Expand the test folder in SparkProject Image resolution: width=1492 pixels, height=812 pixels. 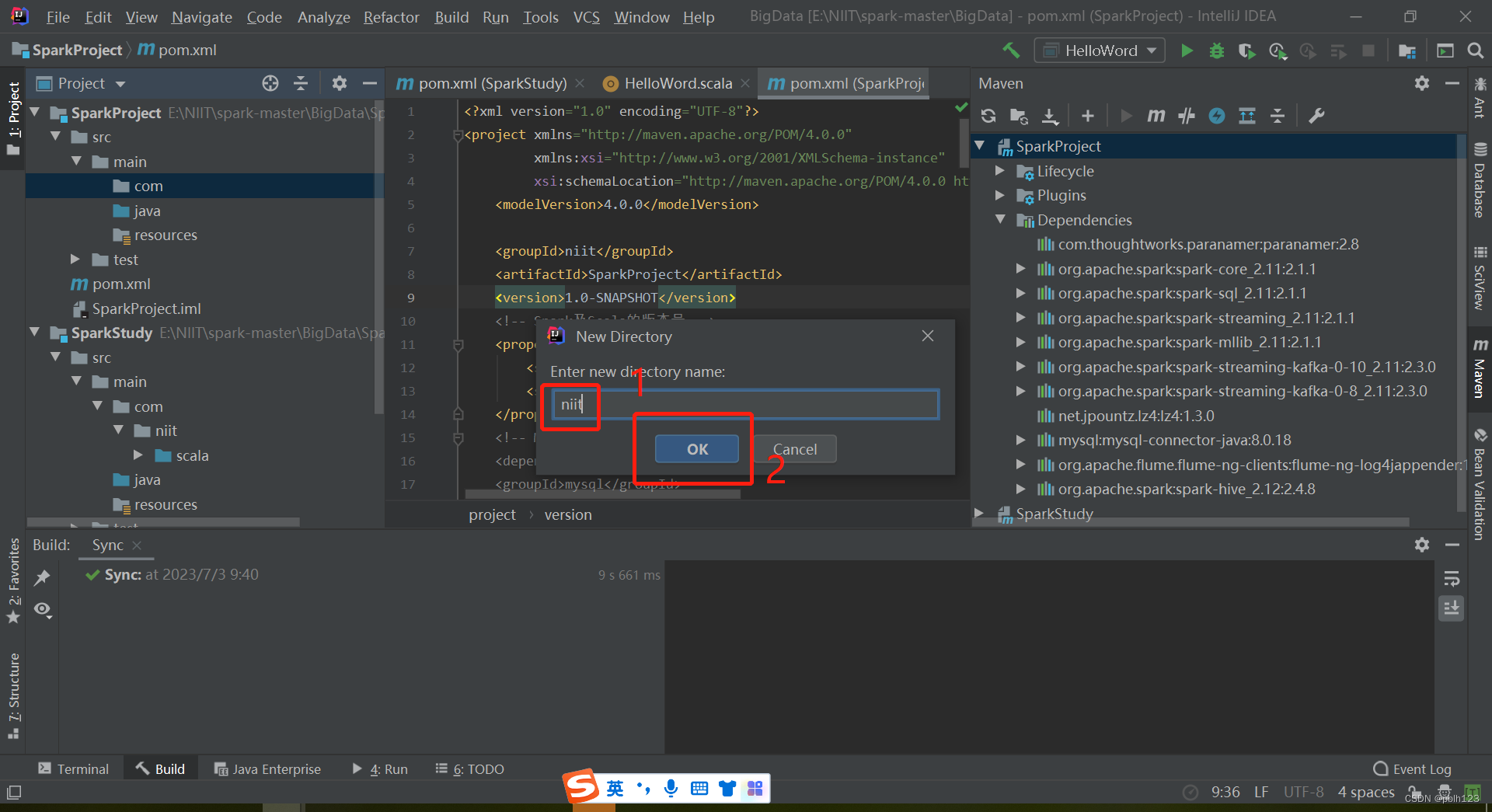click(75, 260)
